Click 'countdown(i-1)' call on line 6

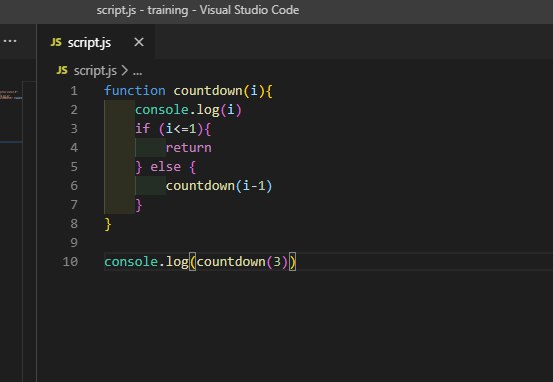(x=219, y=186)
